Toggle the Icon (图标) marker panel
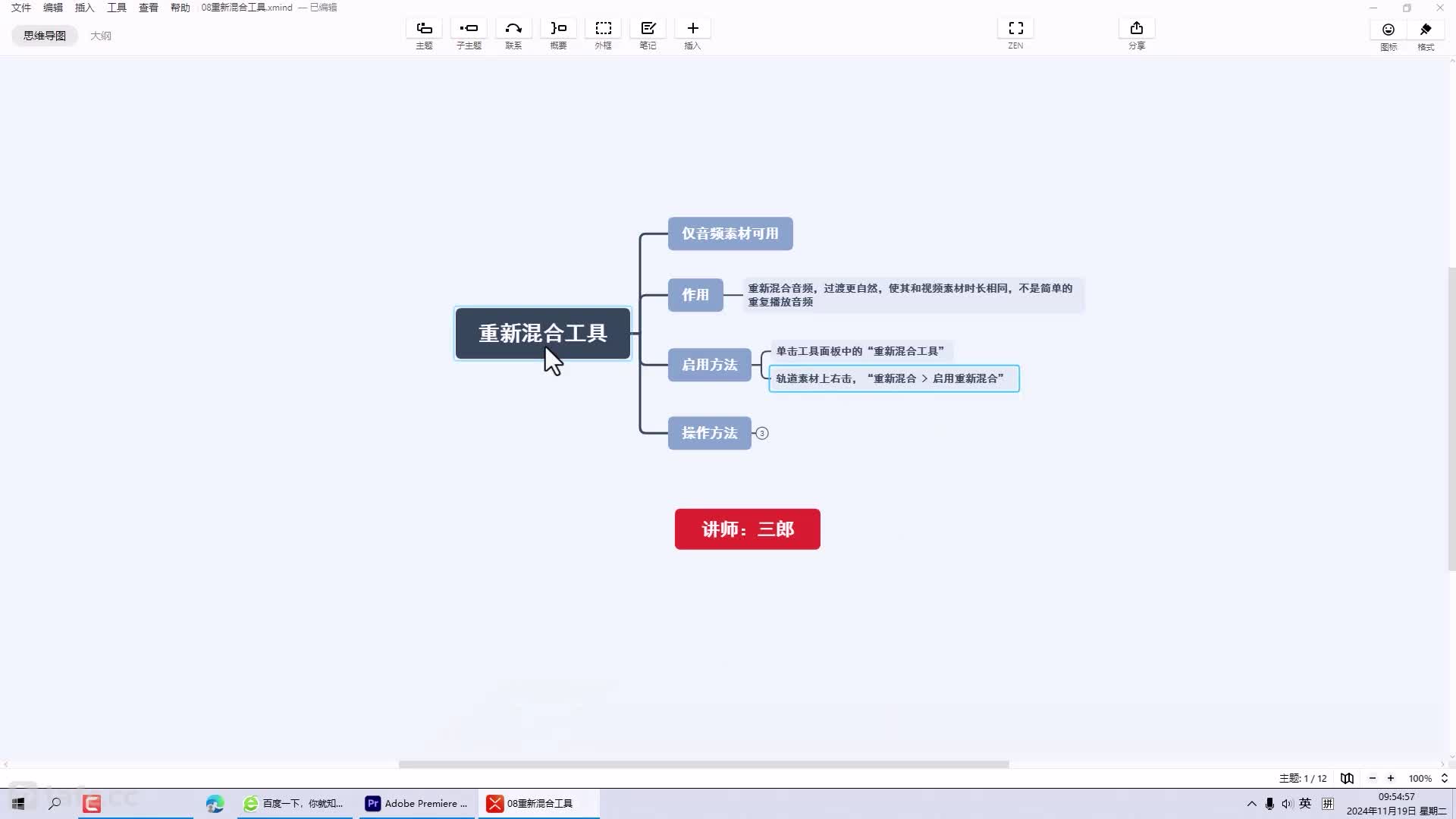 click(x=1388, y=30)
